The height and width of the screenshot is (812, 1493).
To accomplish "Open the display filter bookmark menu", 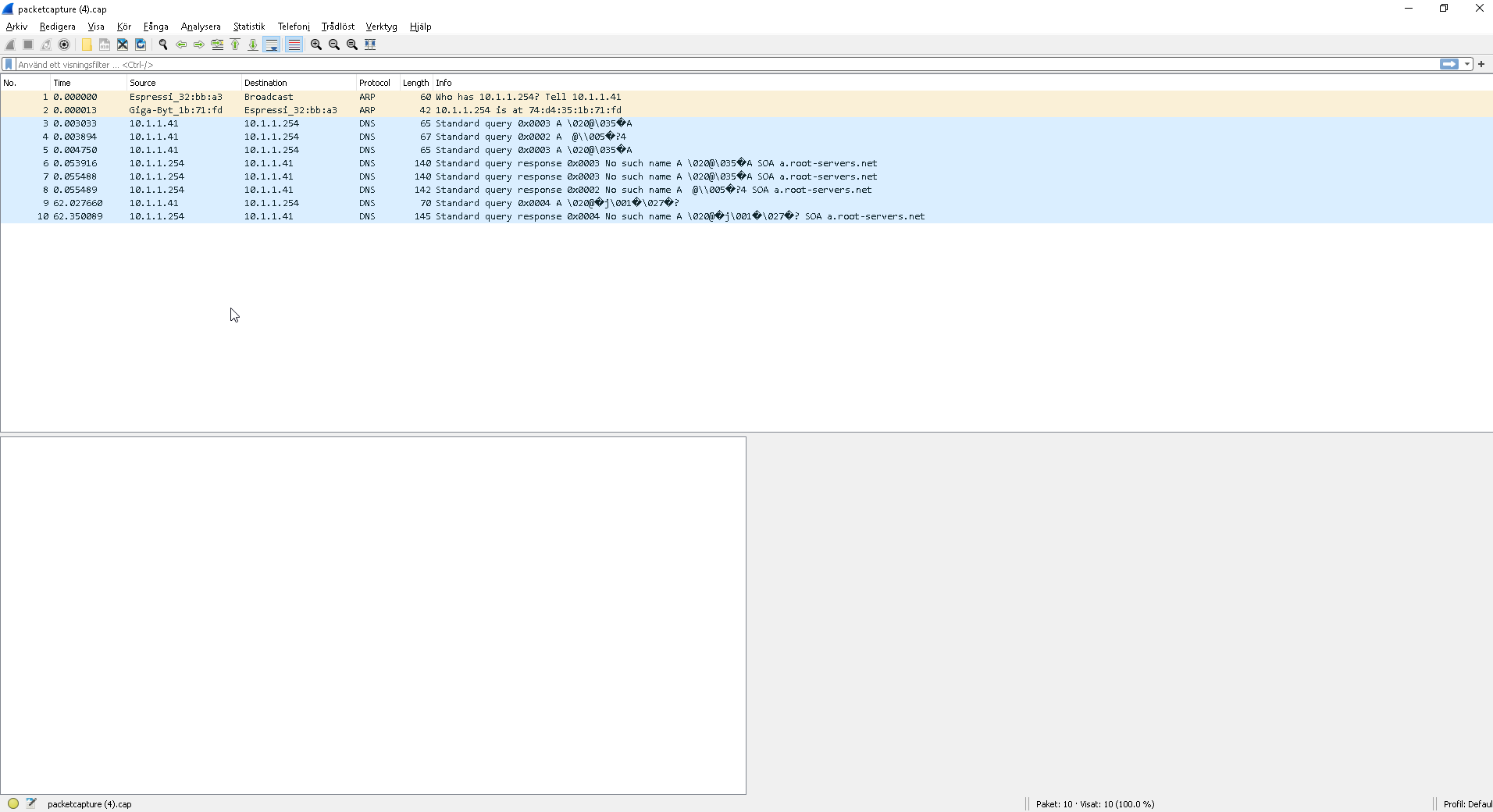I will click(7, 64).
